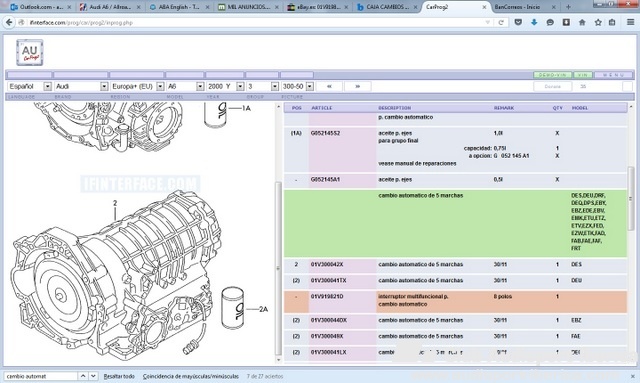Open the address bar history dropdown arrow
The width and height of the screenshot is (640, 383).
coord(487,22)
